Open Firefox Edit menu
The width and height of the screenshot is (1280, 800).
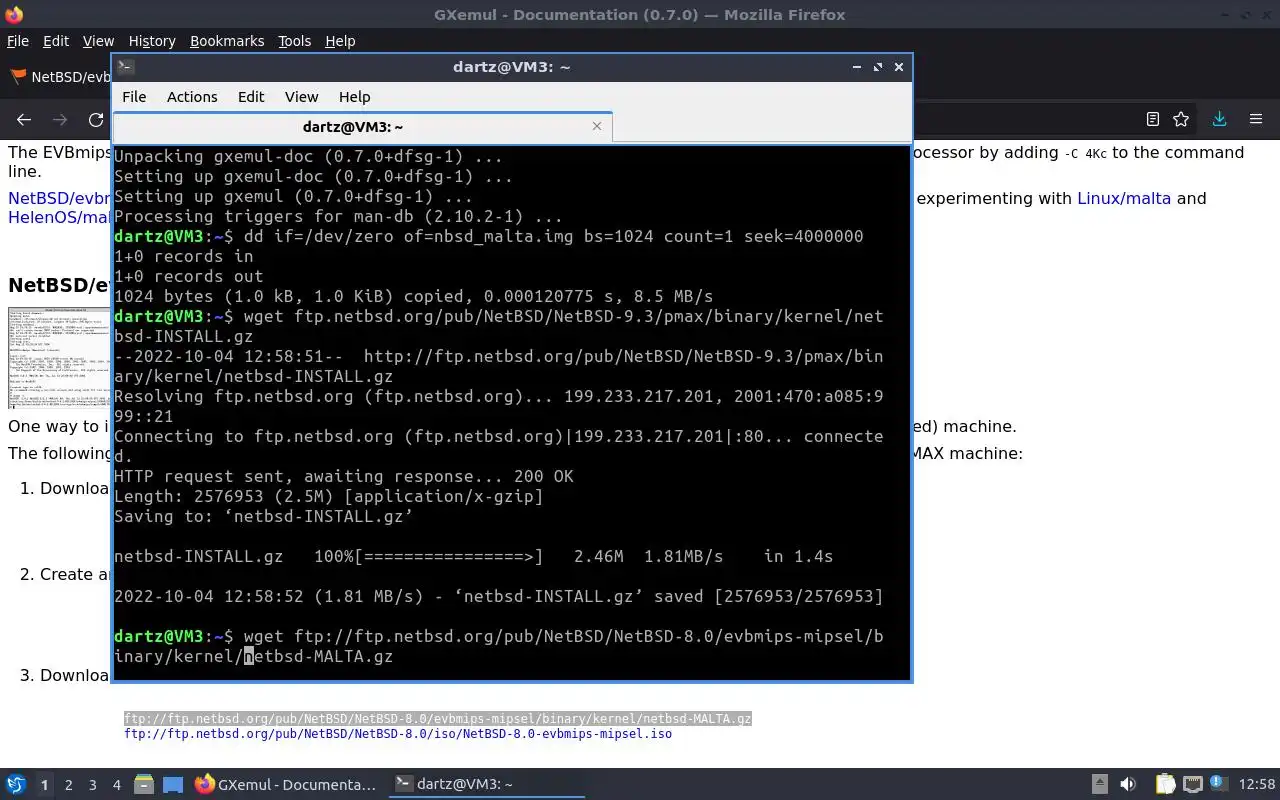click(x=56, y=41)
